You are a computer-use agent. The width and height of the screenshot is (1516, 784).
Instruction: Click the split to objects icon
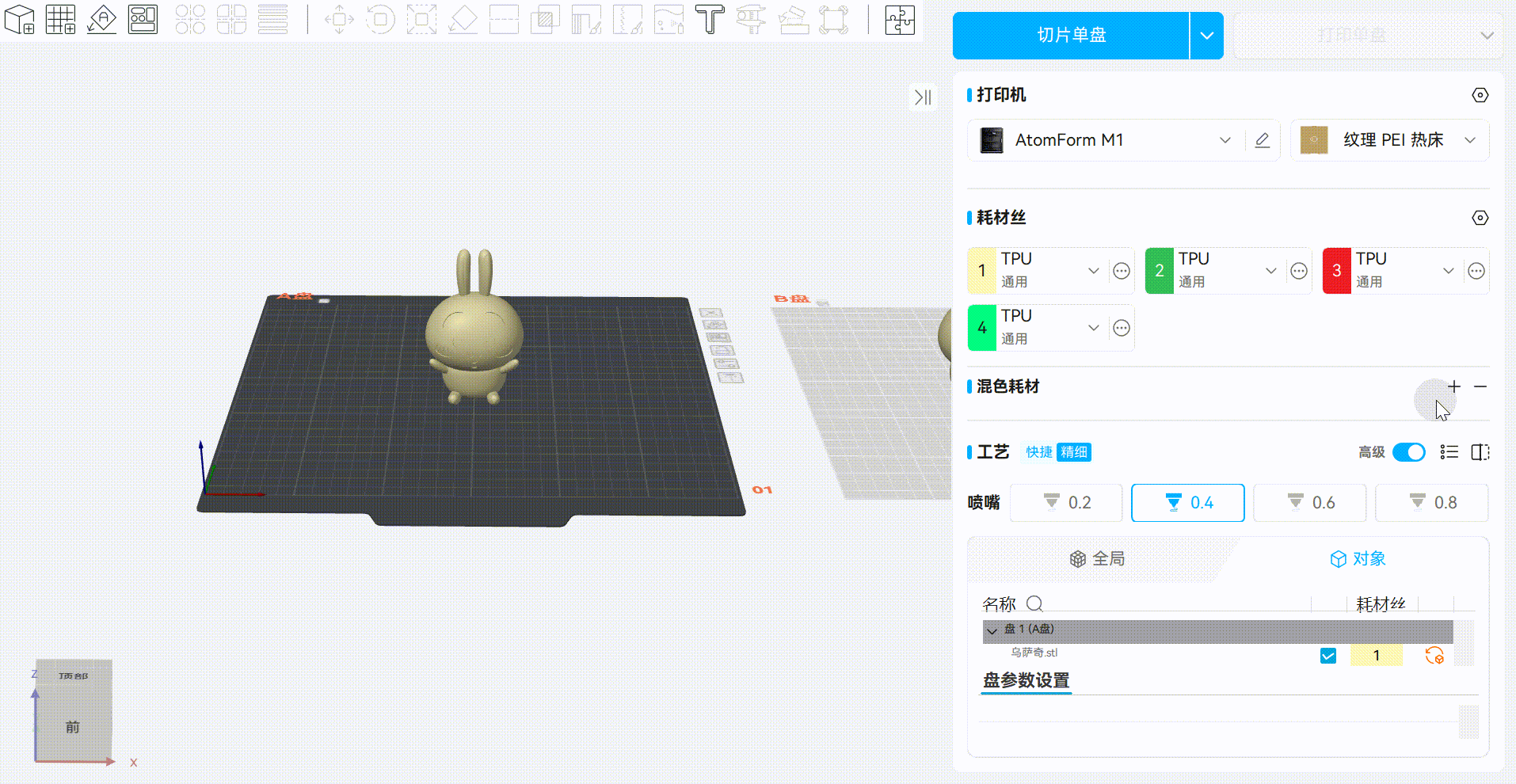pyautogui.click(x=190, y=19)
